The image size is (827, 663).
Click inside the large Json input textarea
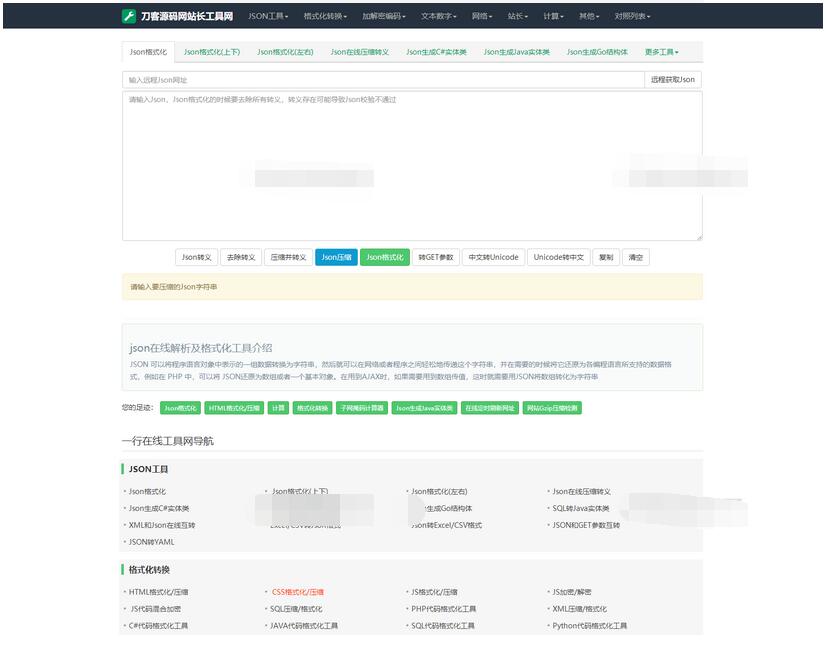[x=412, y=165]
